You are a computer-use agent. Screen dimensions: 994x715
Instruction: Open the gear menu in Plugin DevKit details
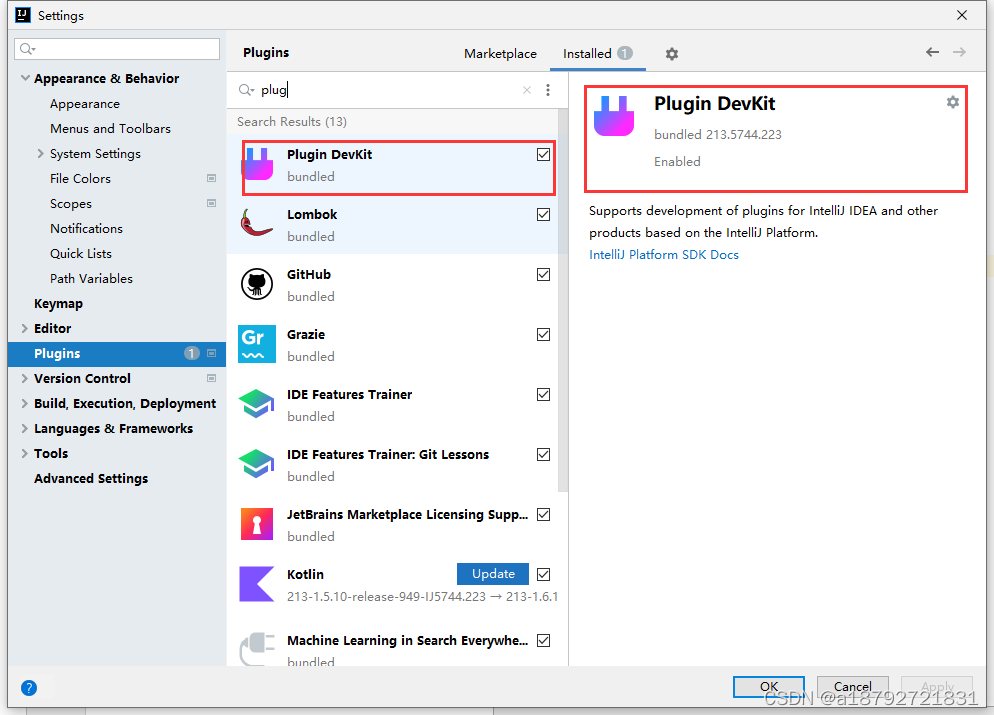point(953,102)
